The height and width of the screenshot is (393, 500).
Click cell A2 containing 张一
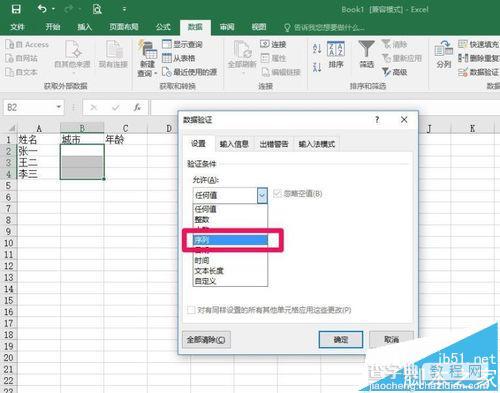tap(39, 151)
